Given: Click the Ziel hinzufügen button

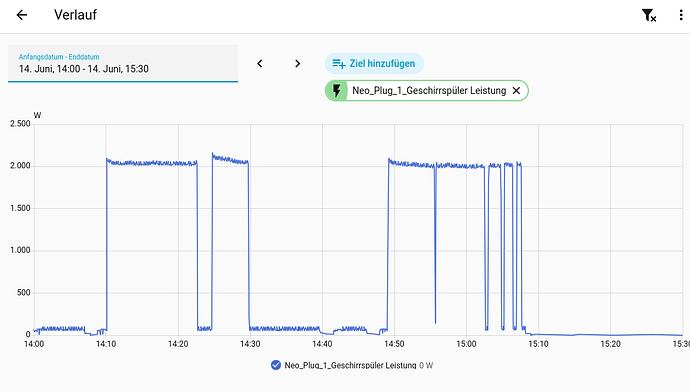Looking at the screenshot, I should 374,64.
